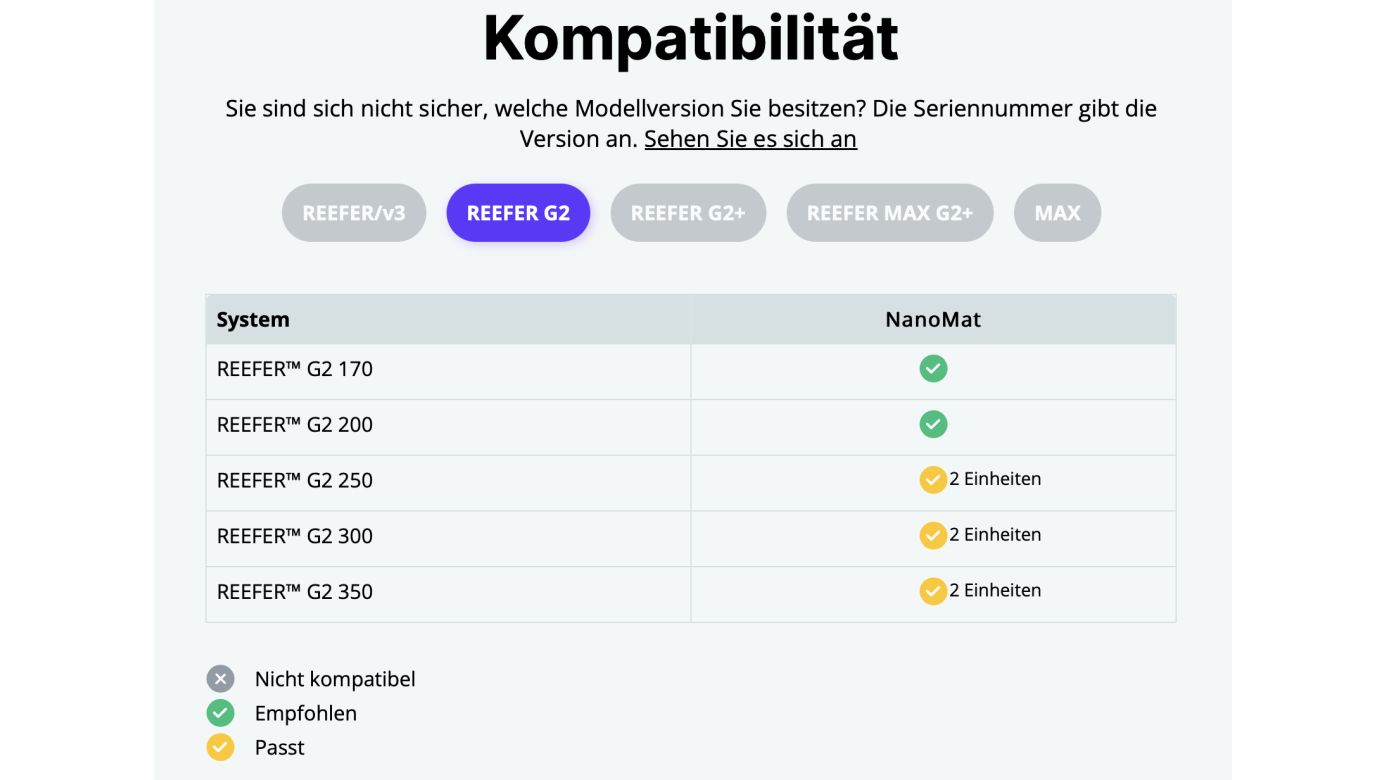Click the 'REEFER™ G2 170' system cell
Screen dimensions: 1387x780
[x=295, y=369]
